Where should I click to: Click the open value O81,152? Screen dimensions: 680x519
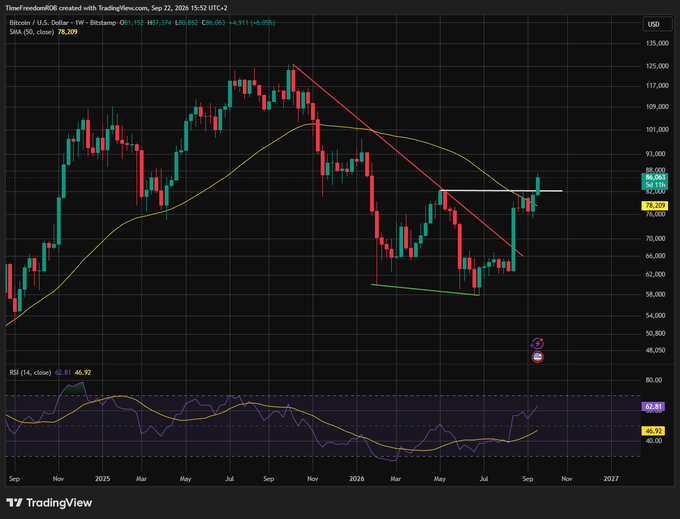point(131,23)
